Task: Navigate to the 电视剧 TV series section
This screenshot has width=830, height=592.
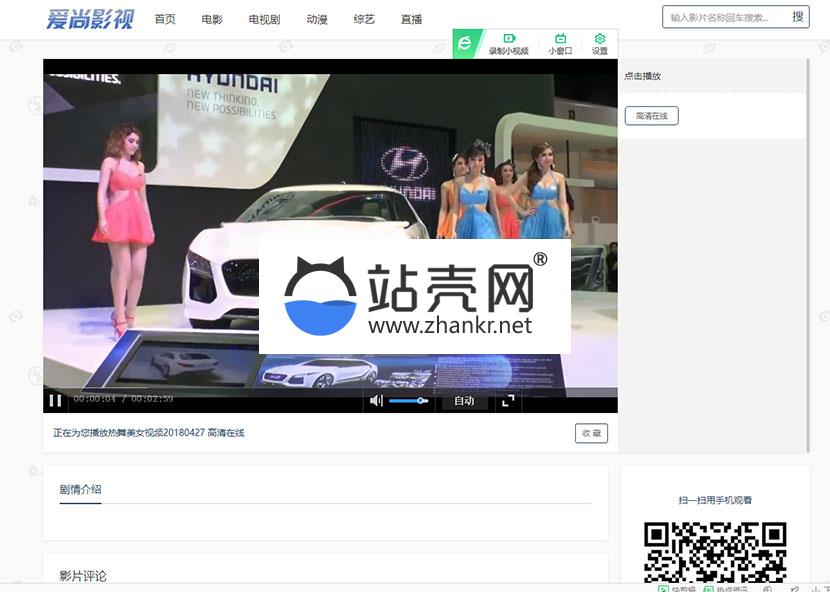Action: coord(264,19)
